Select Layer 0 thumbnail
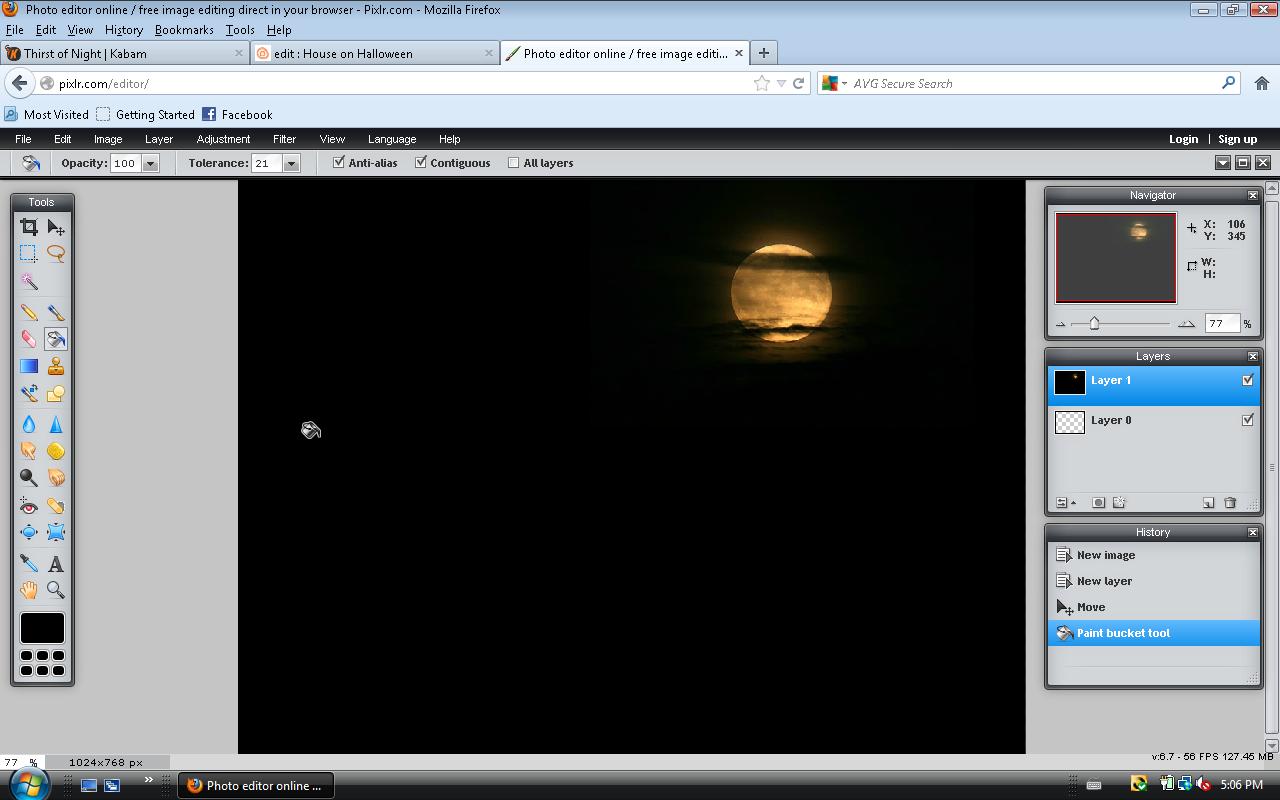The image size is (1280, 800). click(1070, 421)
